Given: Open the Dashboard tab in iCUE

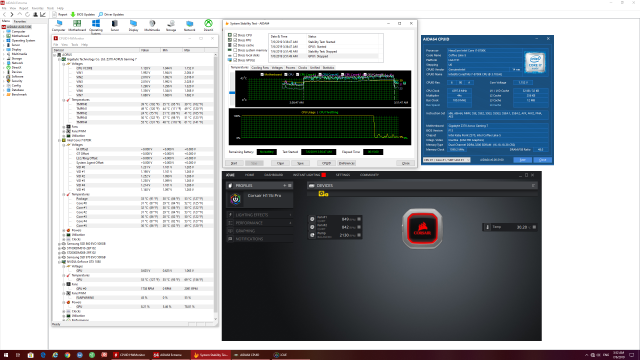Looking at the screenshot, I should pyautogui.click(x=273, y=175).
